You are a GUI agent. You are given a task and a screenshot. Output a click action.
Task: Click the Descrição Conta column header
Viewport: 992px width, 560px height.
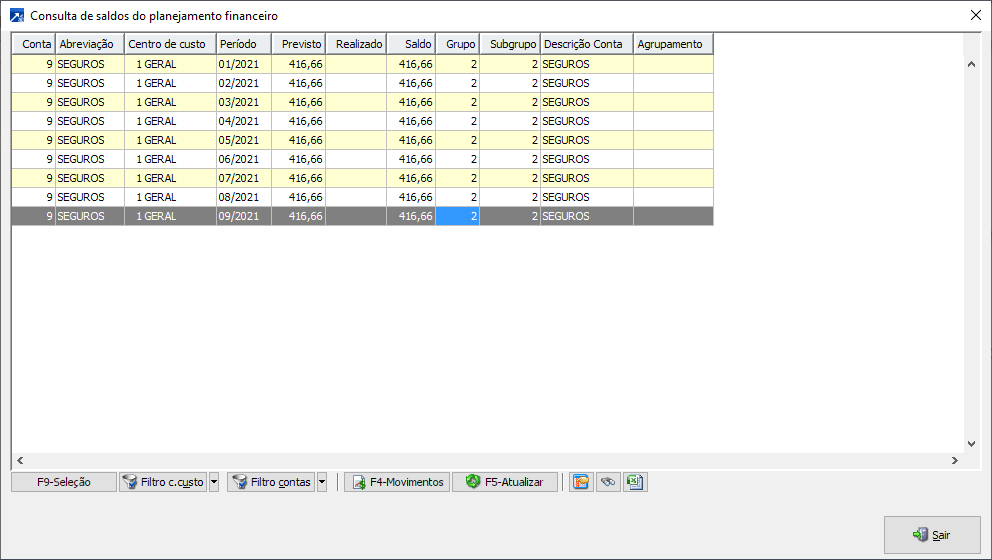(x=586, y=44)
